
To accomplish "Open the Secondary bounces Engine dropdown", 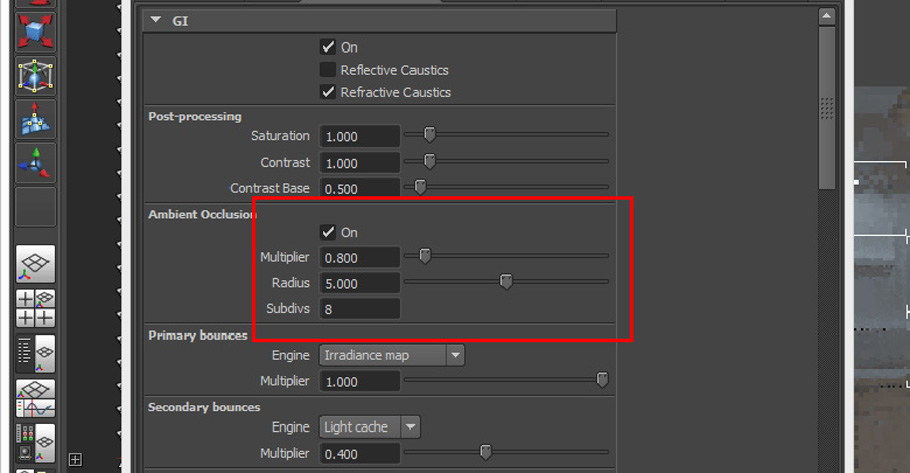I will pyautogui.click(x=370, y=427).
